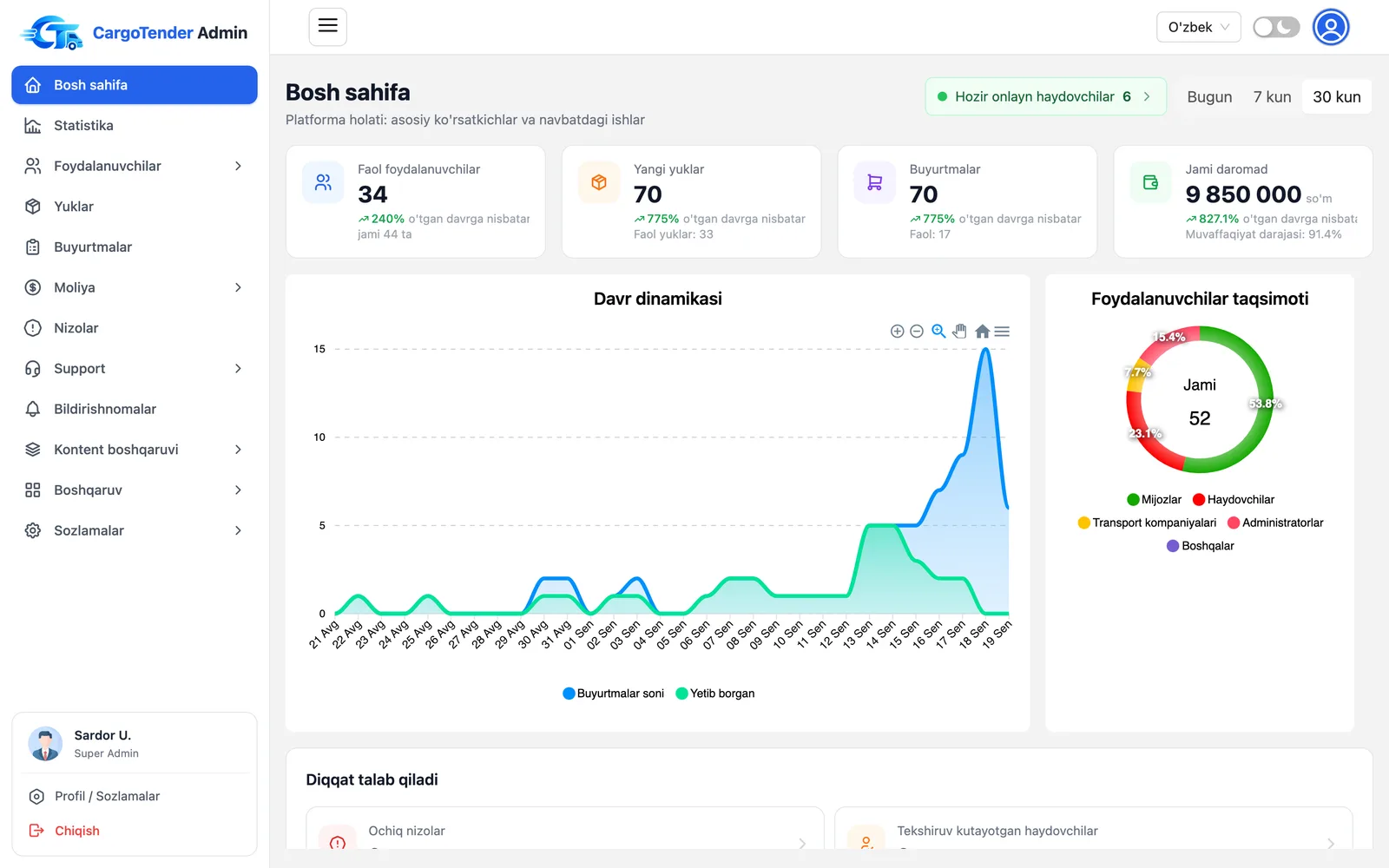Image resolution: width=1389 pixels, height=868 pixels.
Task: Go to Nizolar sidebar item
Action: [x=135, y=328]
